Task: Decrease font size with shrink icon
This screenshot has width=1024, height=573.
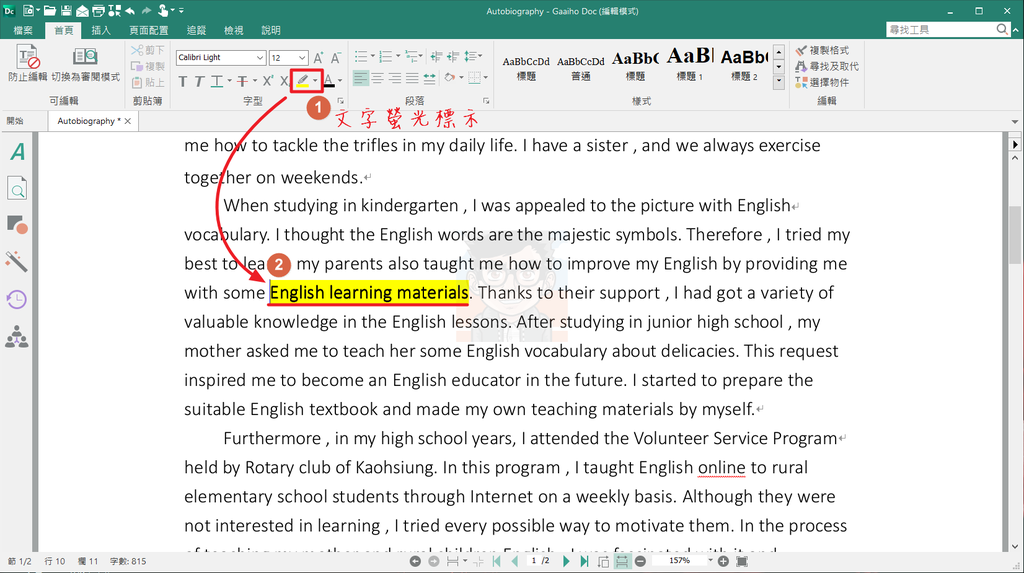Action: (x=335, y=57)
